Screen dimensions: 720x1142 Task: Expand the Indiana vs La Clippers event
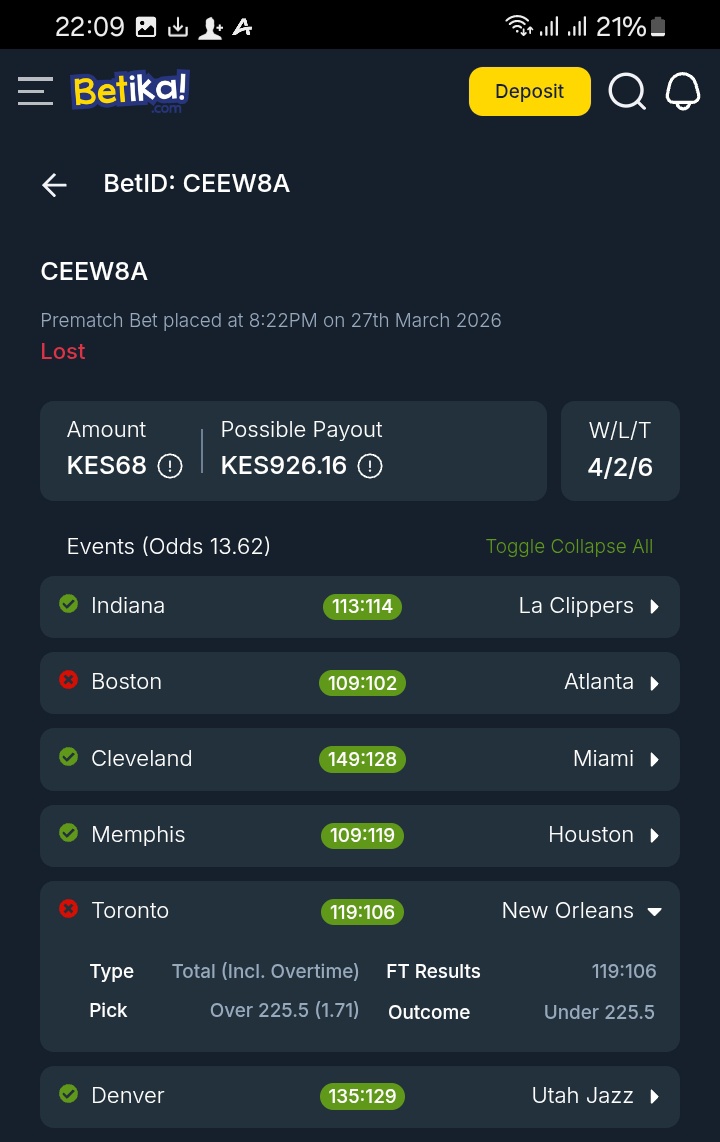tap(655, 606)
